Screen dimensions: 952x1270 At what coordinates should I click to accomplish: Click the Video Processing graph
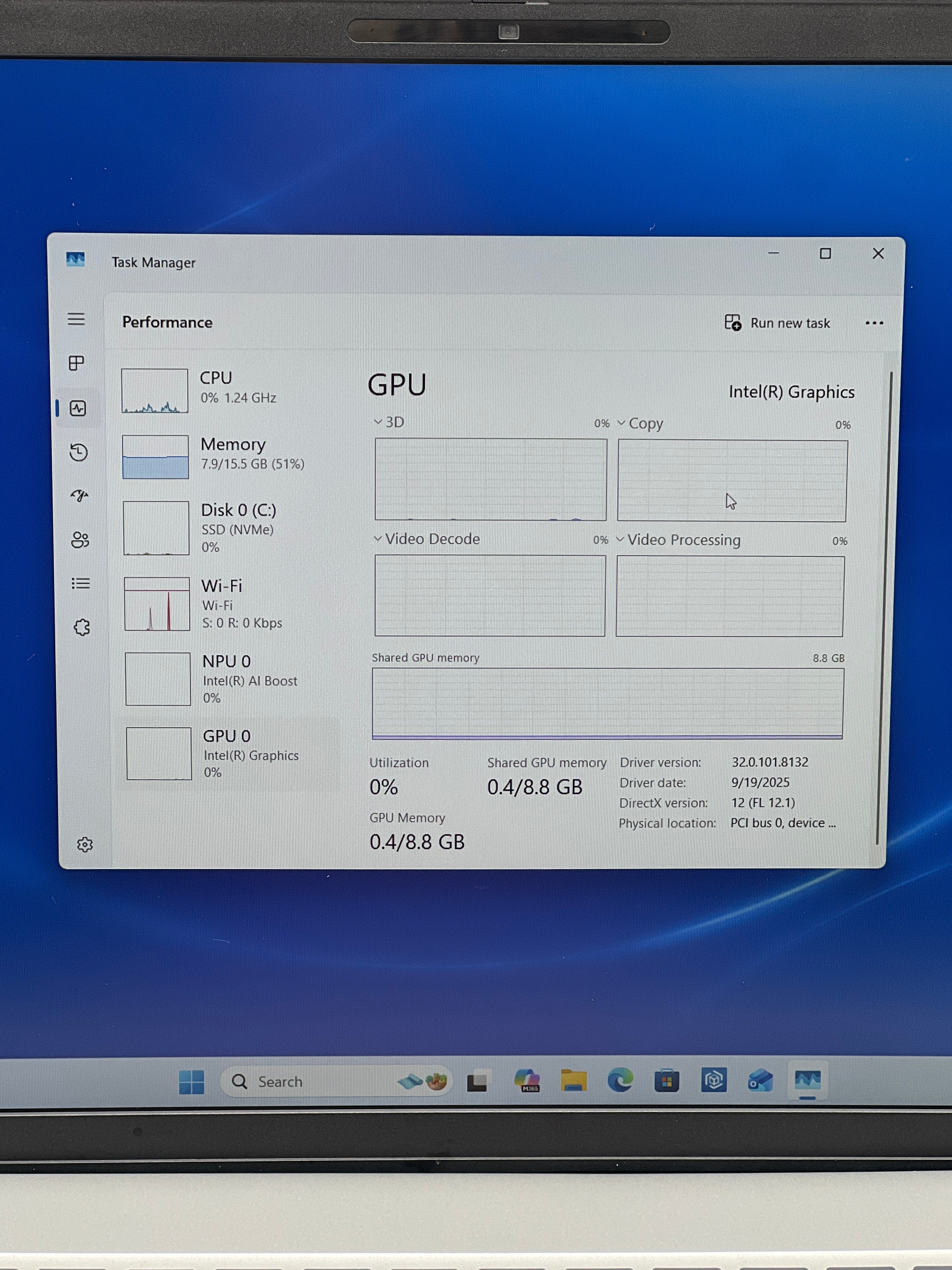[x=730, y=597]
